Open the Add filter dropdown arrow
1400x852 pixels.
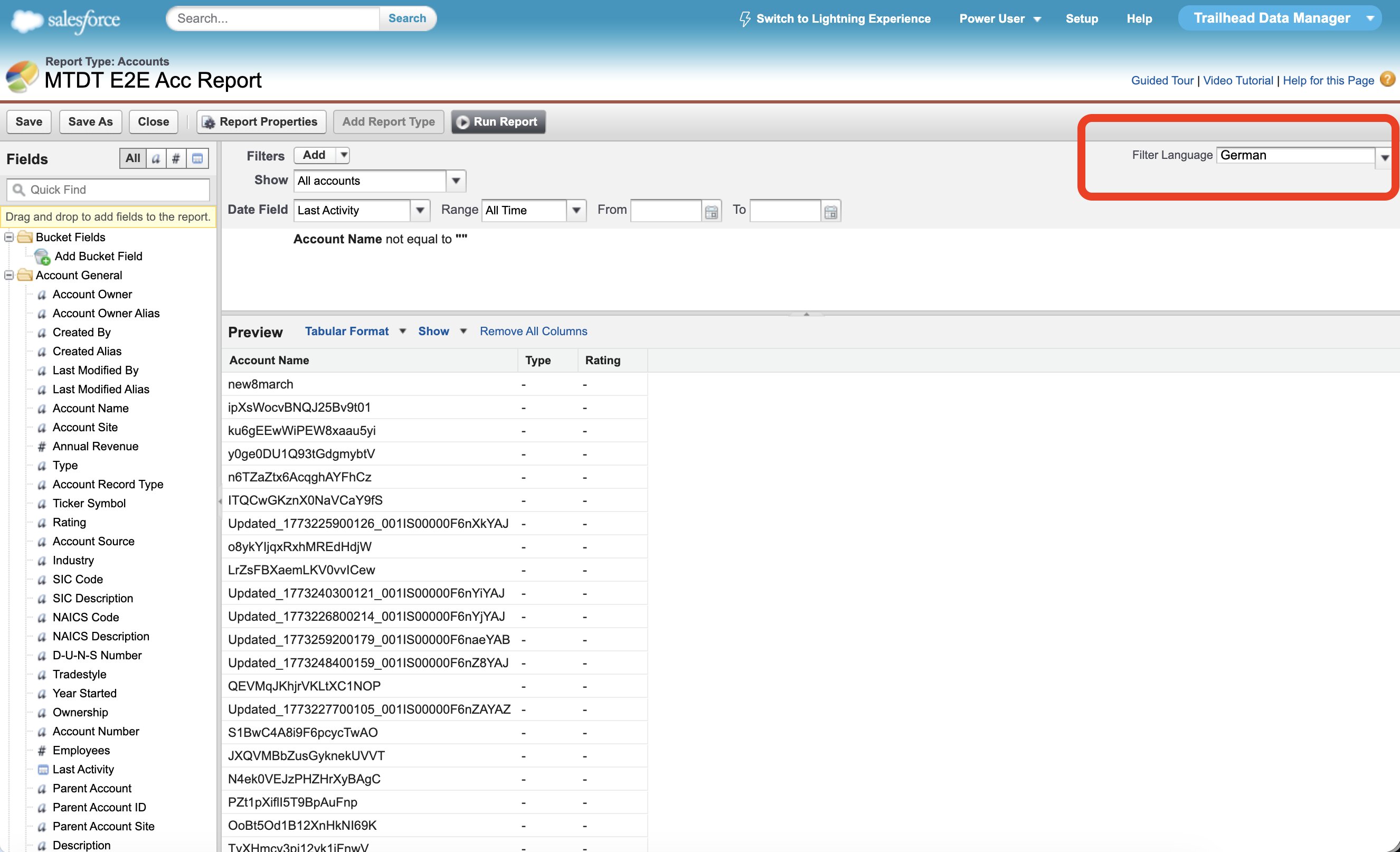coord(343,155)
